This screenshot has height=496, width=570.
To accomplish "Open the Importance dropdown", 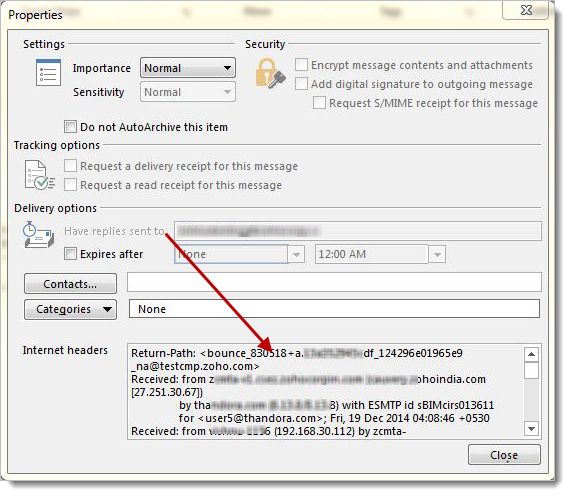I will [x=188, y=68].
